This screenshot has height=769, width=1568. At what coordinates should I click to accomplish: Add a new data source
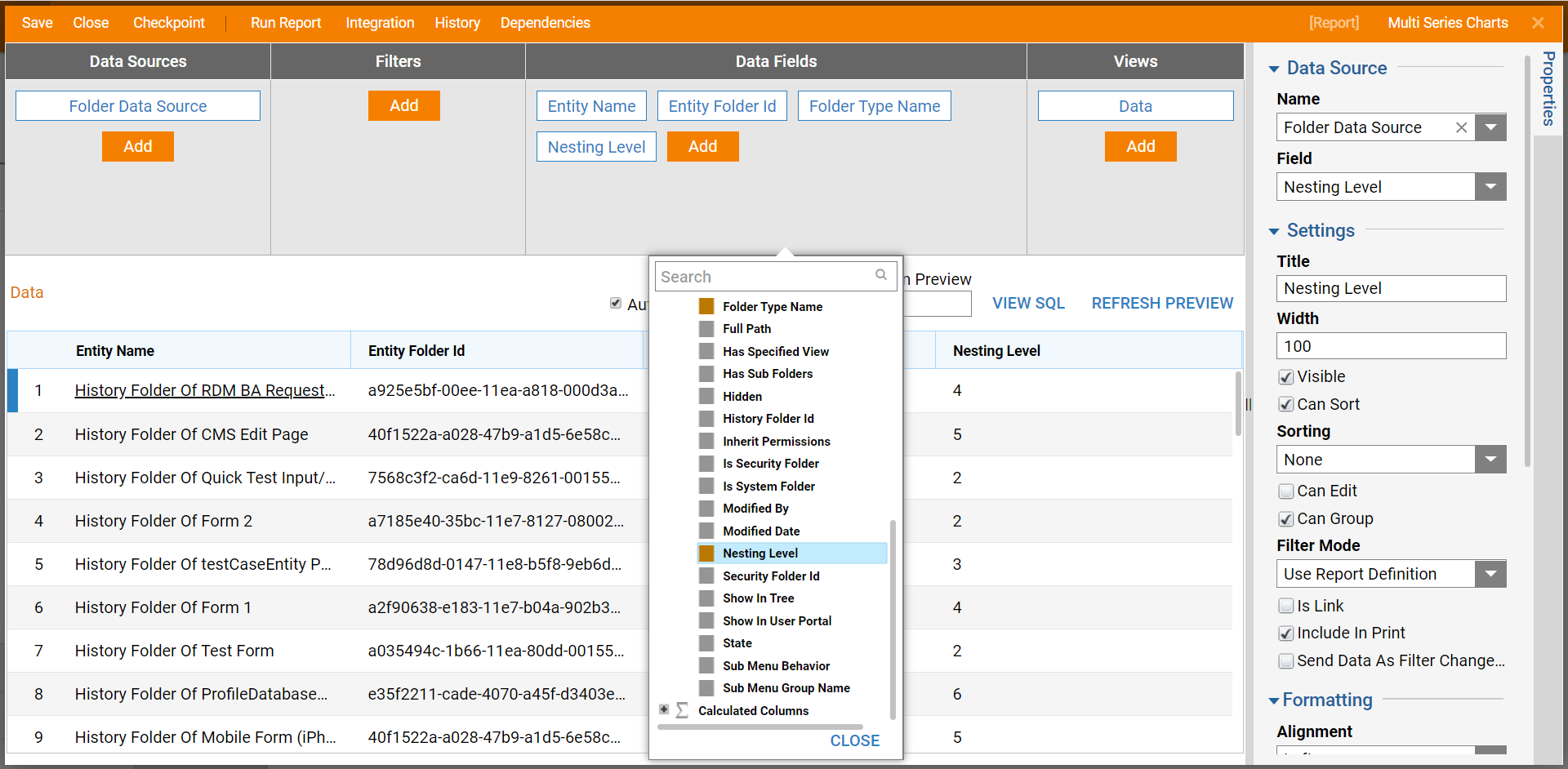(x=138, y=146)
